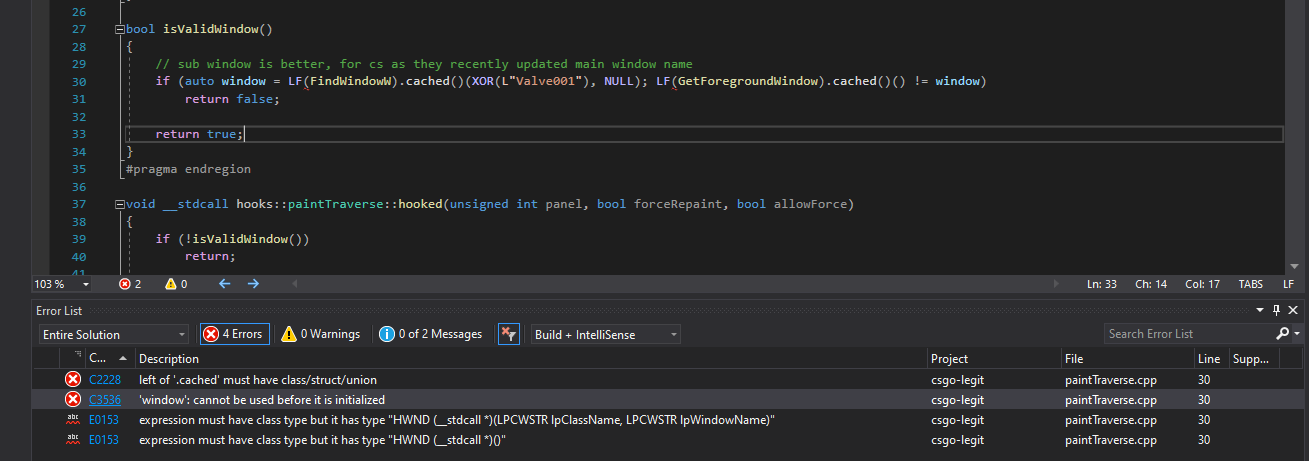Click the LF line ending indicator
This screenshot has height=461, width=1309.
click(x=1288, y=284)
